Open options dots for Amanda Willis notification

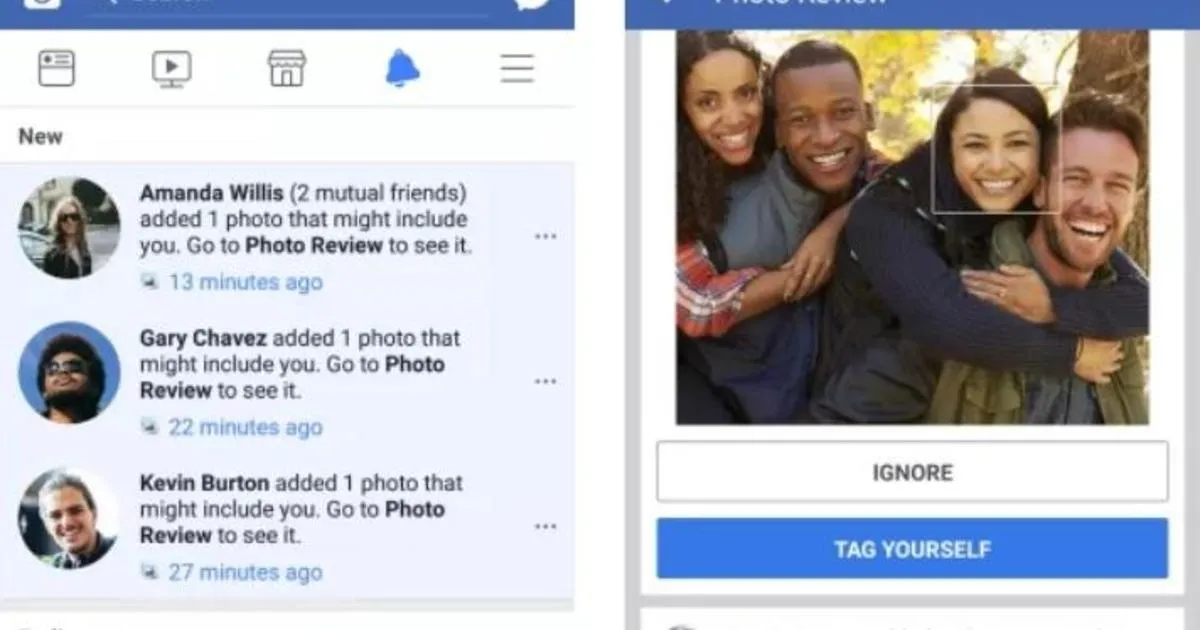pos(545,237)
